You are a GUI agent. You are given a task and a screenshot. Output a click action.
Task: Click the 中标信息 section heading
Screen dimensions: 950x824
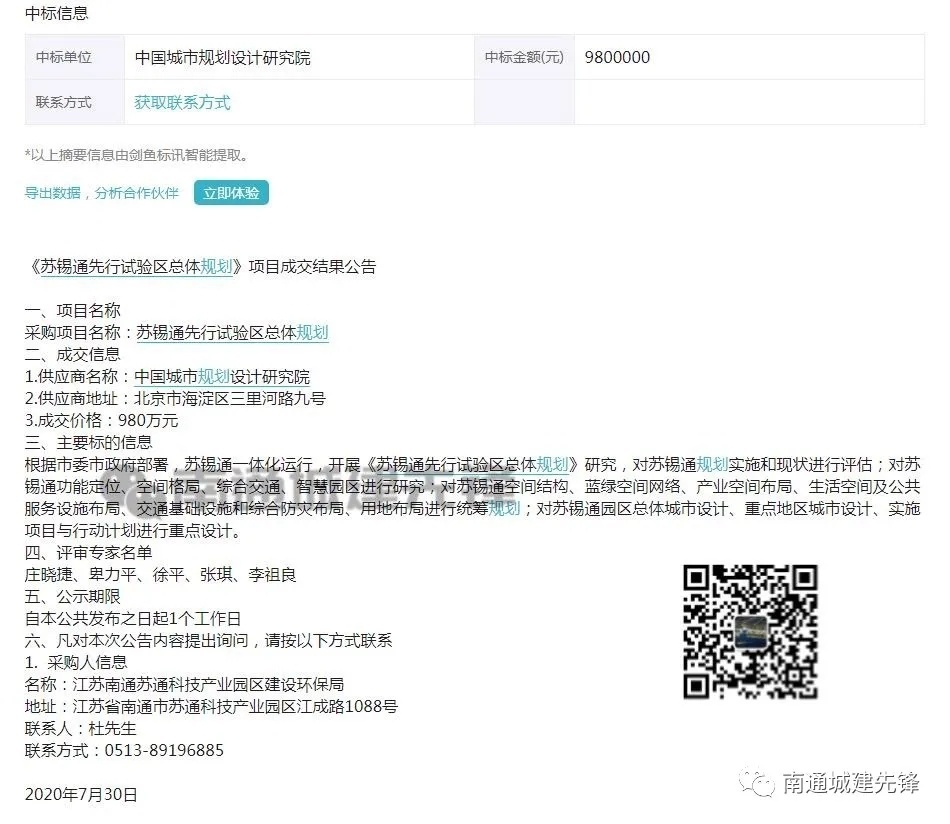tap(56, 13)
